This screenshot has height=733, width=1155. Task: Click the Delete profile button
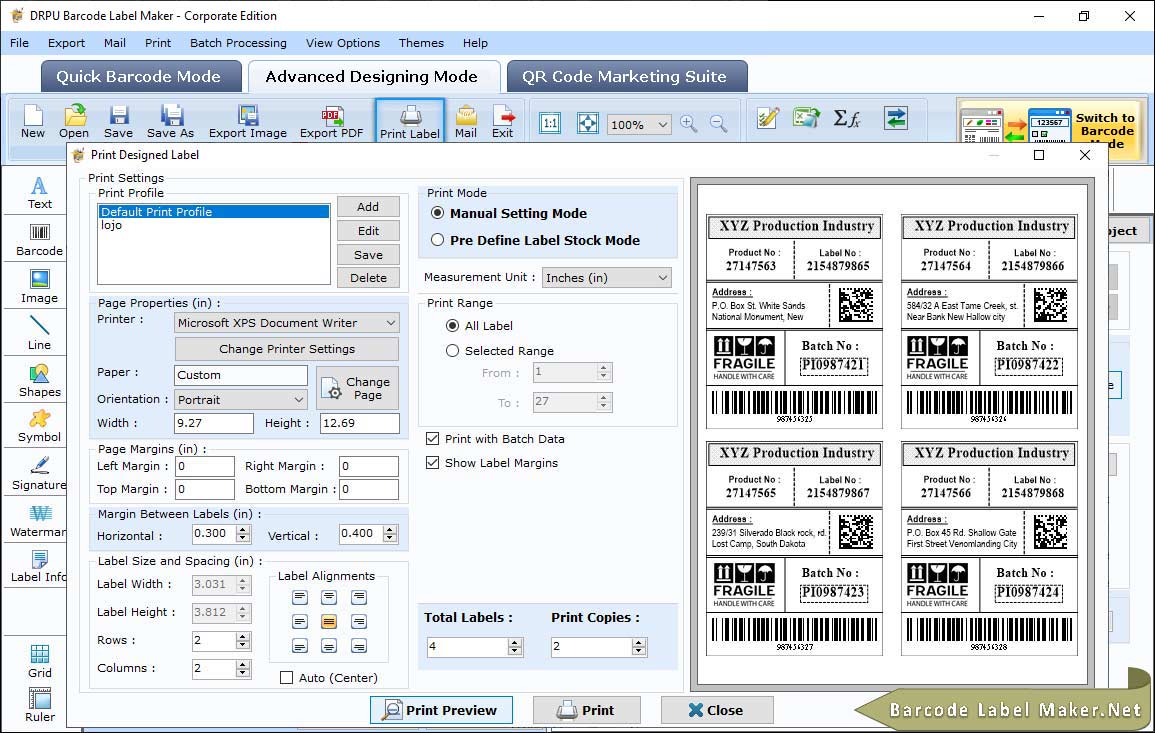[368, 278]
